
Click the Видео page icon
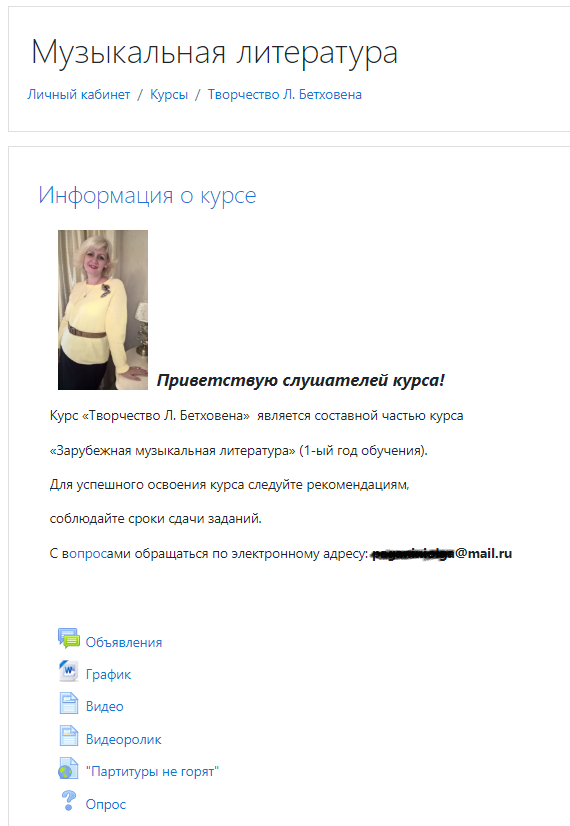point(68,703)
